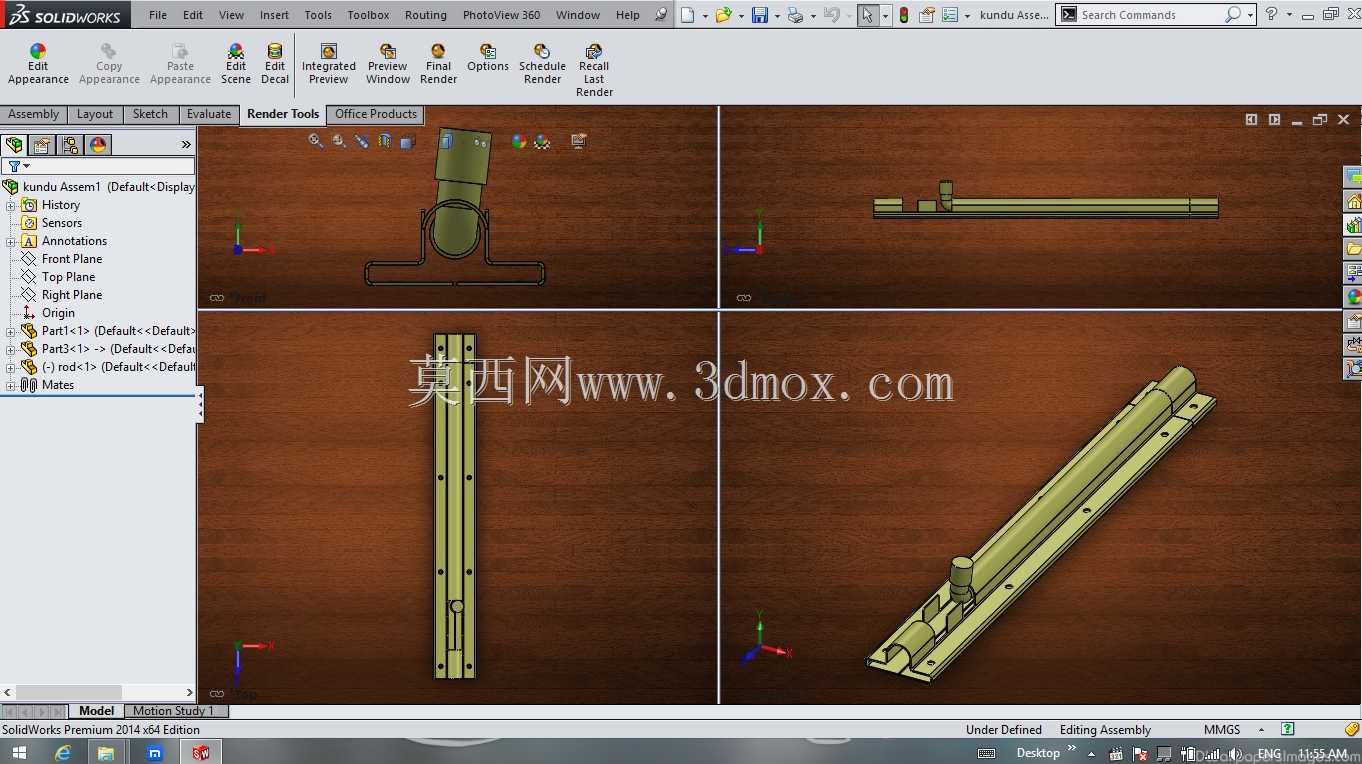Open the View Settings monitor icon

click(x=578, y=141)
